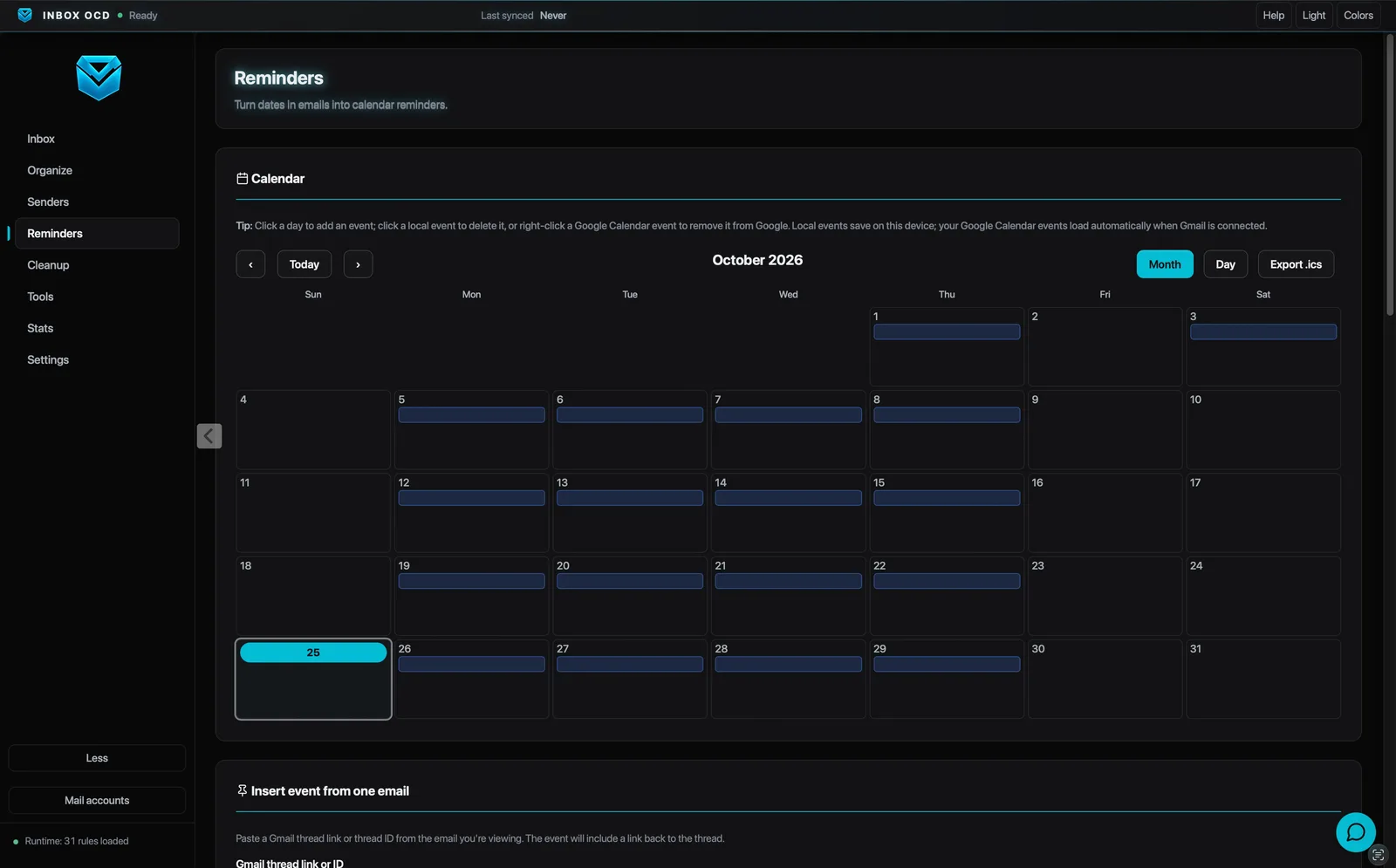The image size is (1396, 868).
Task: Click the event on October 14
Action: coord(788,498)
